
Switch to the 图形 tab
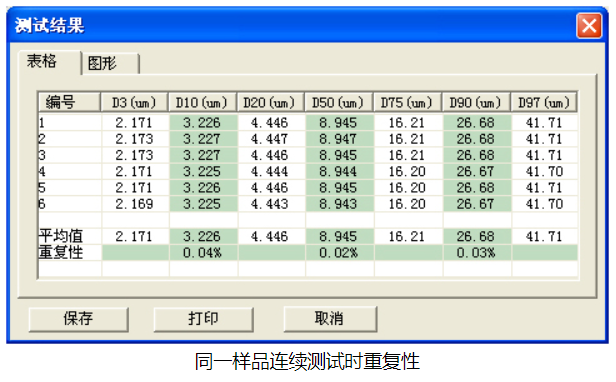click(x=111, y=63)
